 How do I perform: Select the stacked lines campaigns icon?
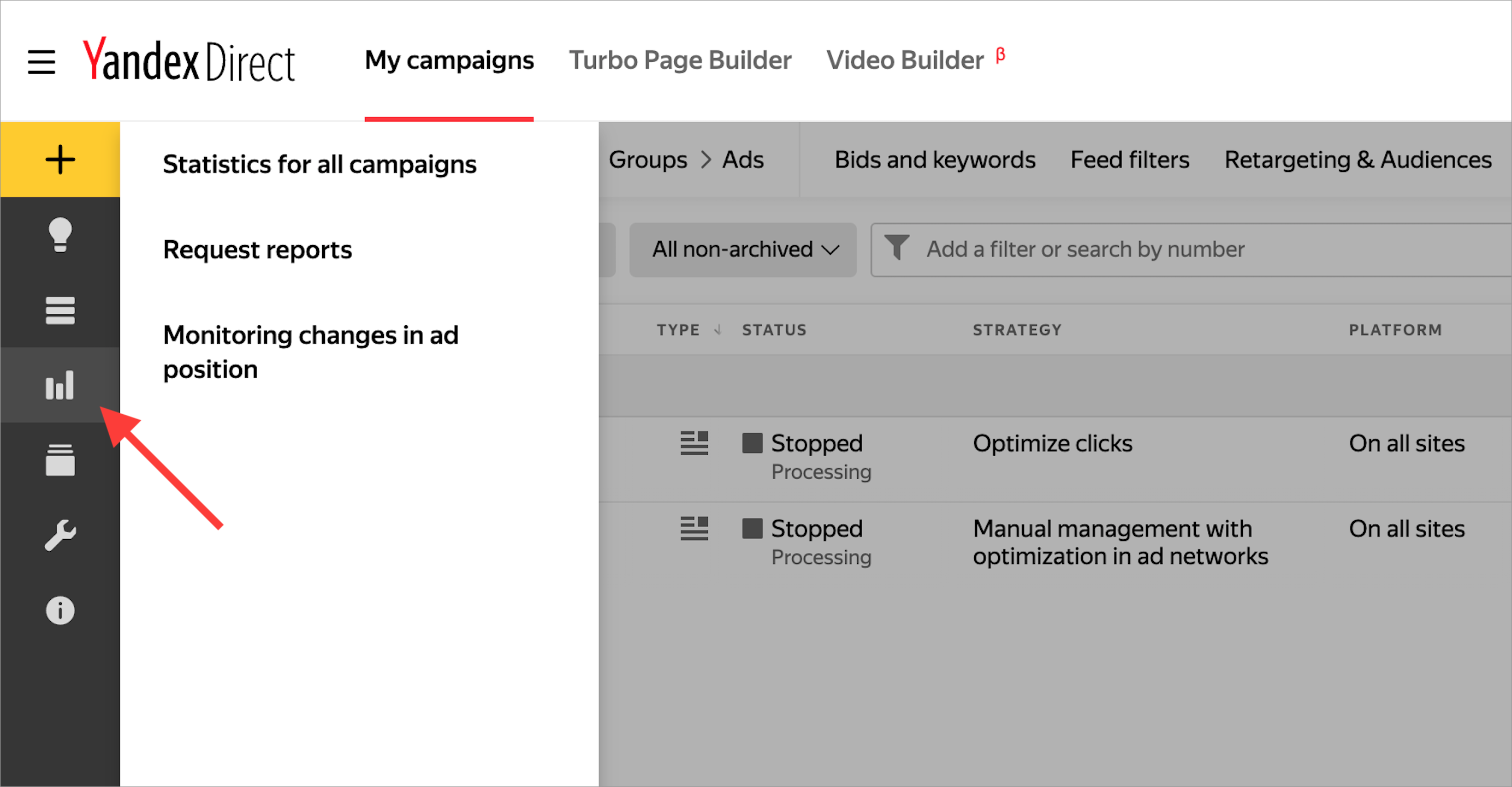[60, 310]
